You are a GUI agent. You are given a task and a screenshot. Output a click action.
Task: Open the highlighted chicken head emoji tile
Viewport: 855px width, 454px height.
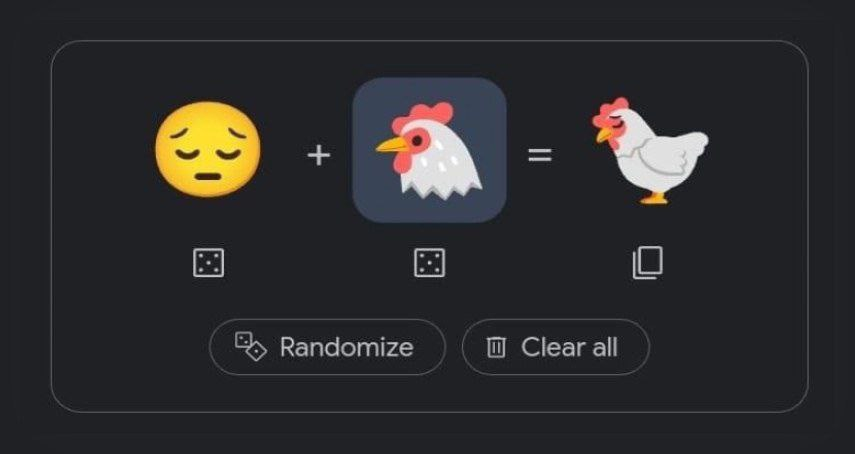[x=429, y=150]
